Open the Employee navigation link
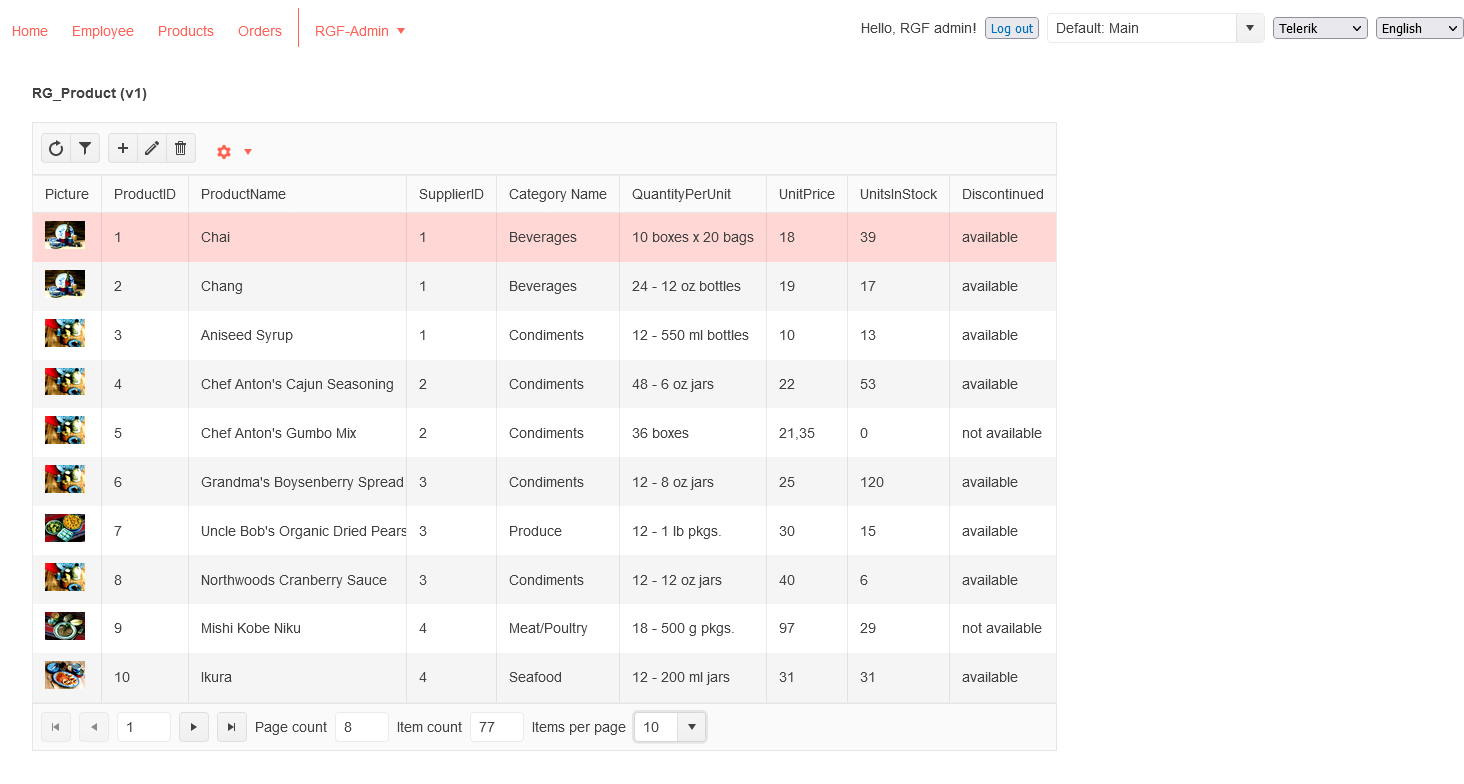Image resolution: width=1464 pixels, height=784 pixels. click(x=103, y=31)
